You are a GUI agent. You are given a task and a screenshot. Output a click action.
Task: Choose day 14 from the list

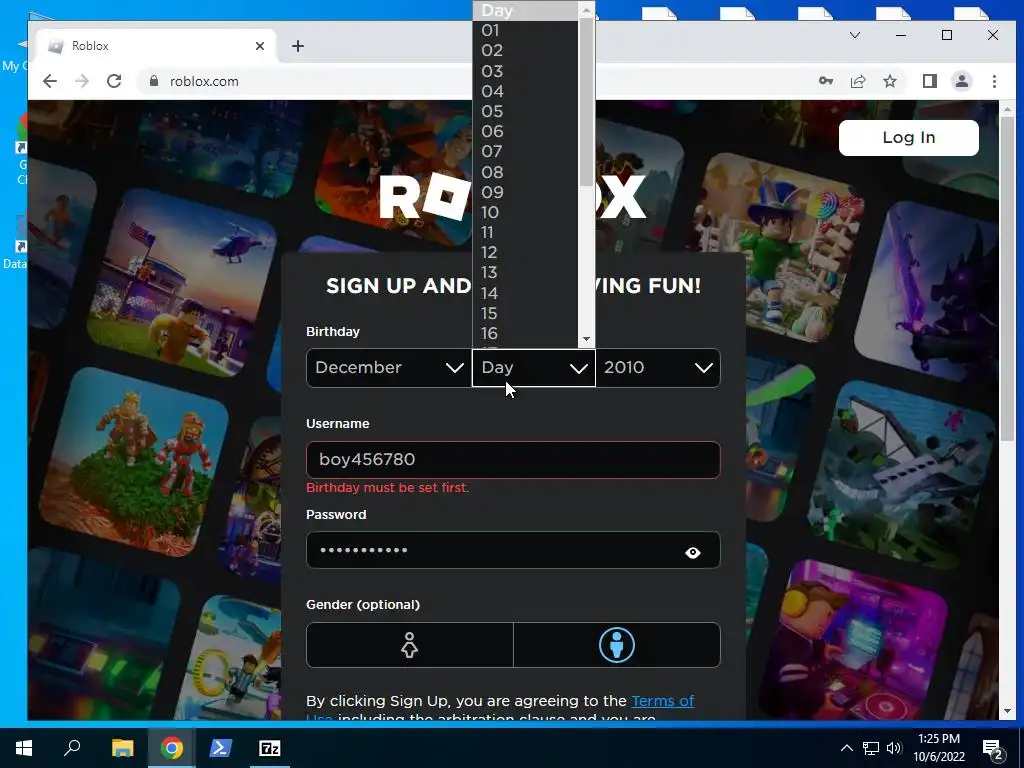525,293
